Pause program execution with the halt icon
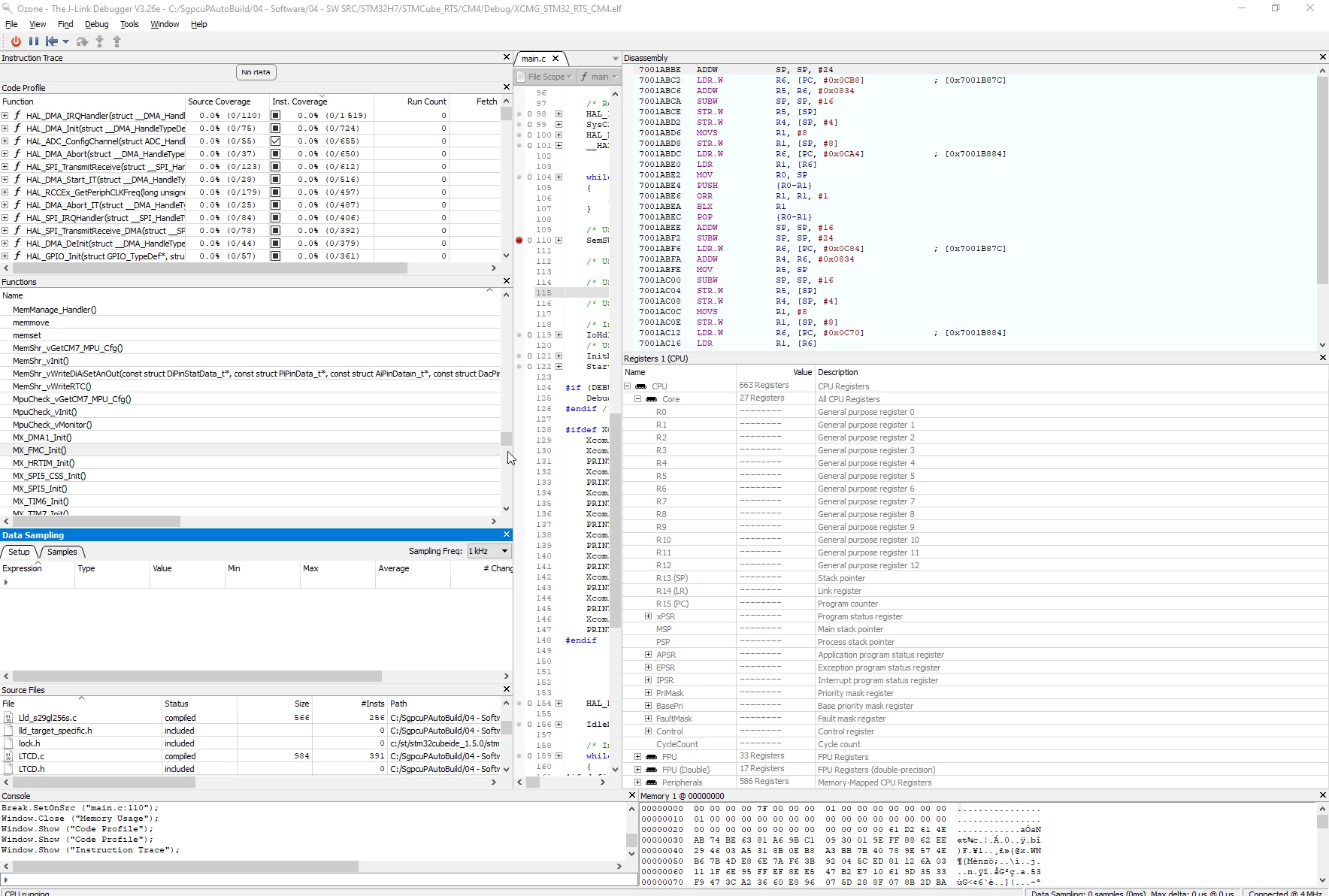Viewport: 1329px width, 896px height. click(x=34, y=41)
